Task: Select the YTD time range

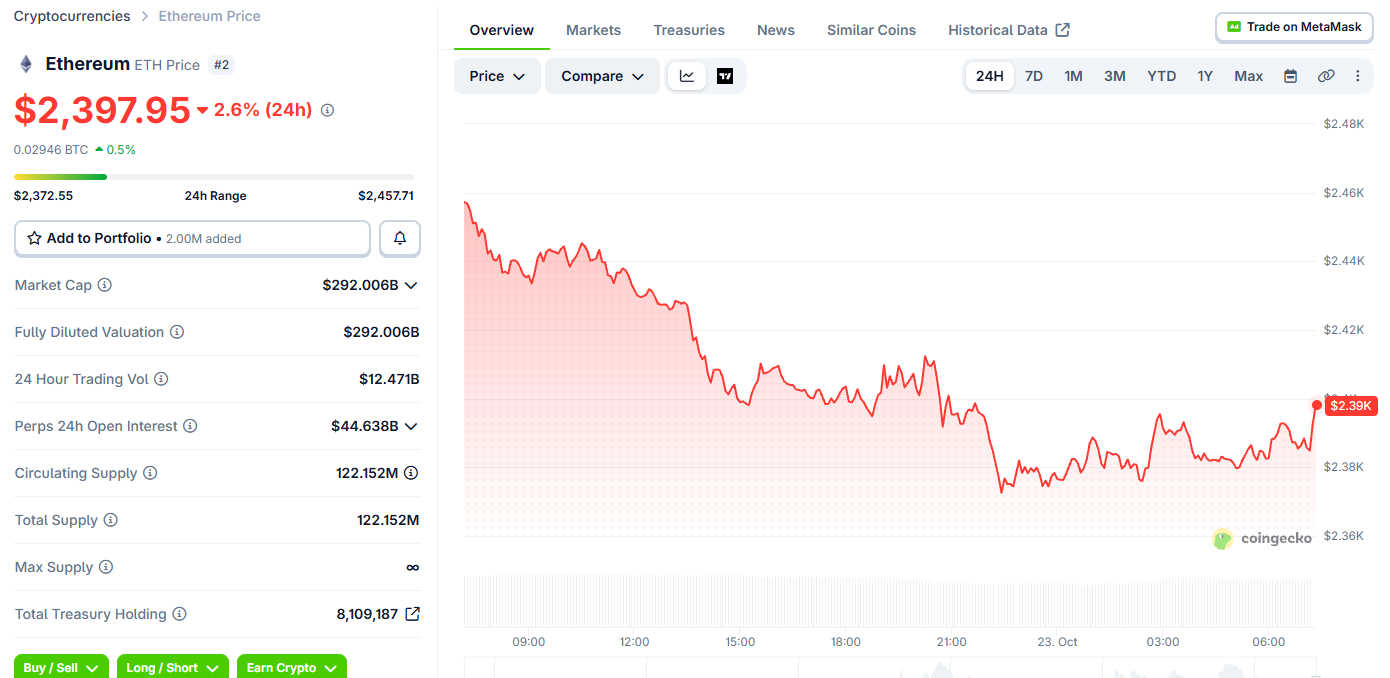Action: pyautogui.click(x=1161, y=76)
